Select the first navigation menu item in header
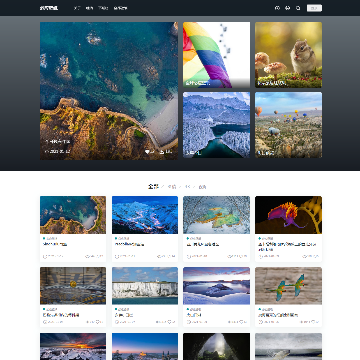 [77, 8]
